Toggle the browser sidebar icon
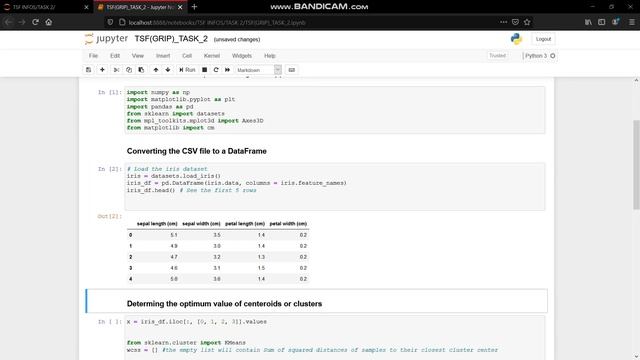The height and width of the screenshot is (360, 640). pos(602,22)
